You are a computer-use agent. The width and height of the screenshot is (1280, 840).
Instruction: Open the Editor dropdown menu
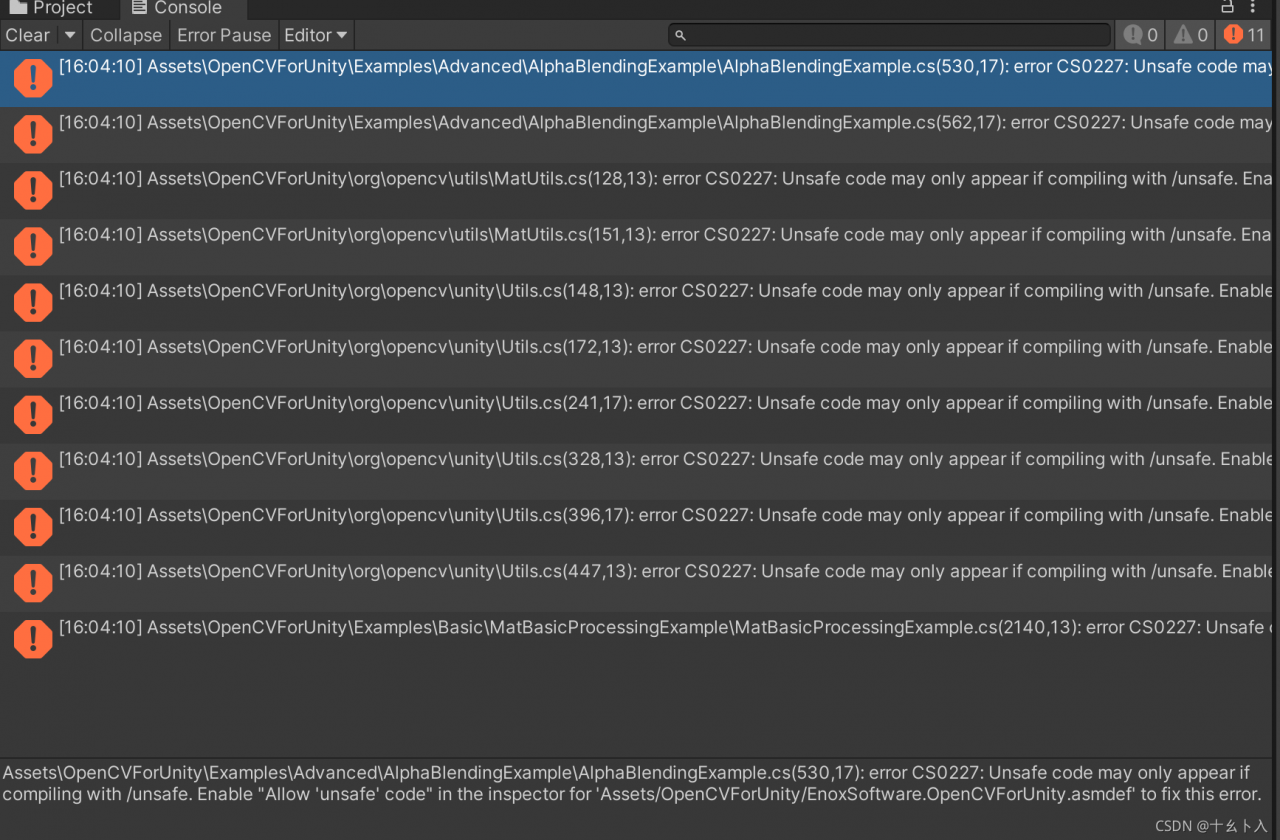click(315, 35)
